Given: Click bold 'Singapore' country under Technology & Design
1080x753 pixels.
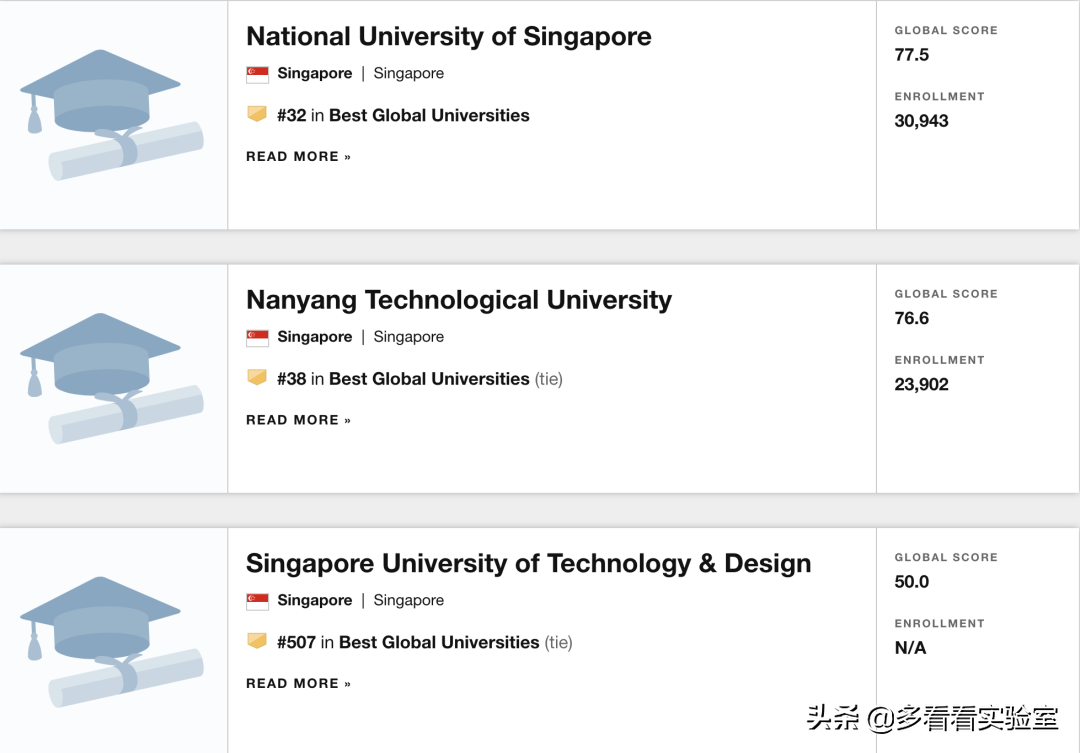Looking at the screenshot, I should coord(315,601).
